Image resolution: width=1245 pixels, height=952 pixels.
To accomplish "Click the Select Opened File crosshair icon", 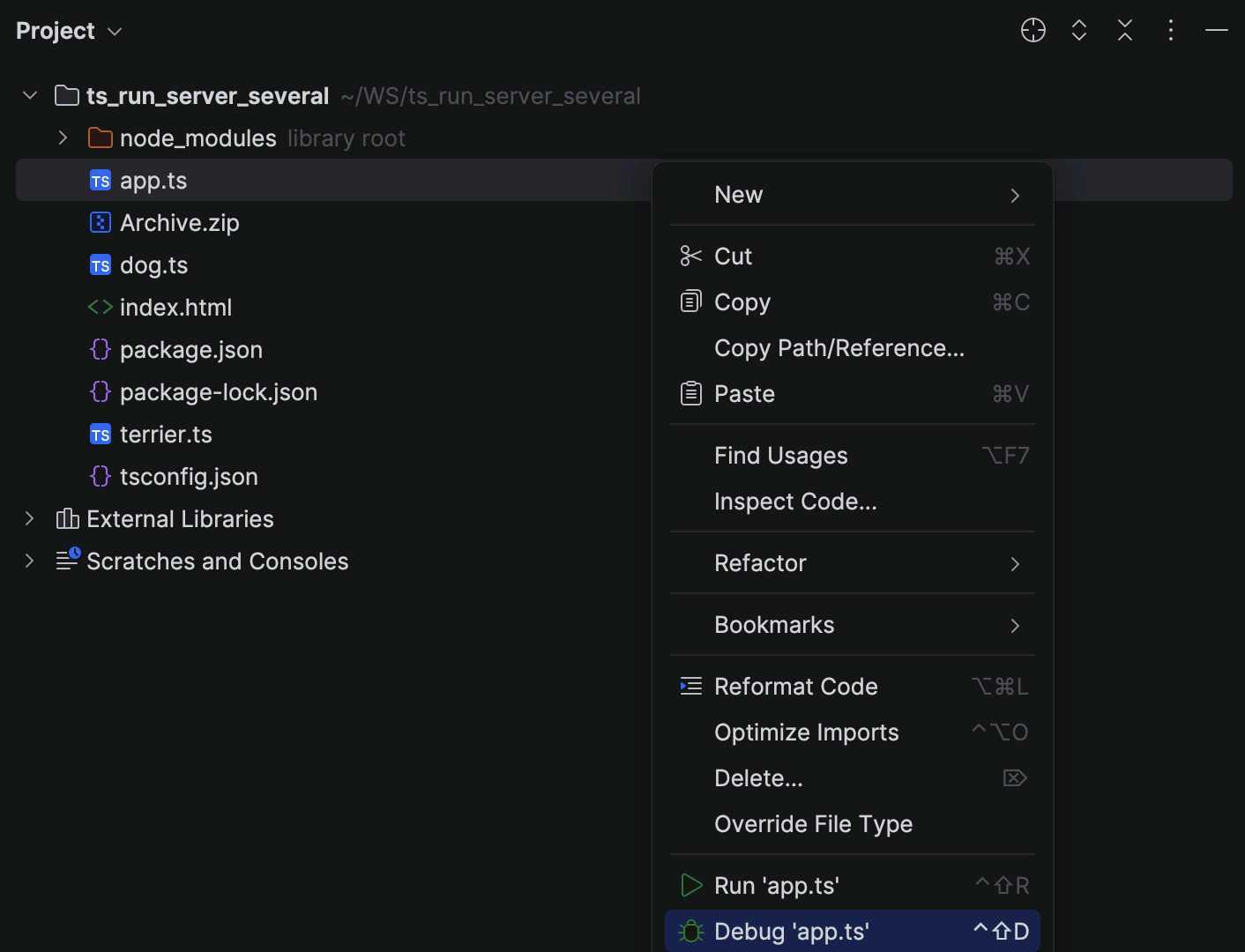I will (1033, 30).
